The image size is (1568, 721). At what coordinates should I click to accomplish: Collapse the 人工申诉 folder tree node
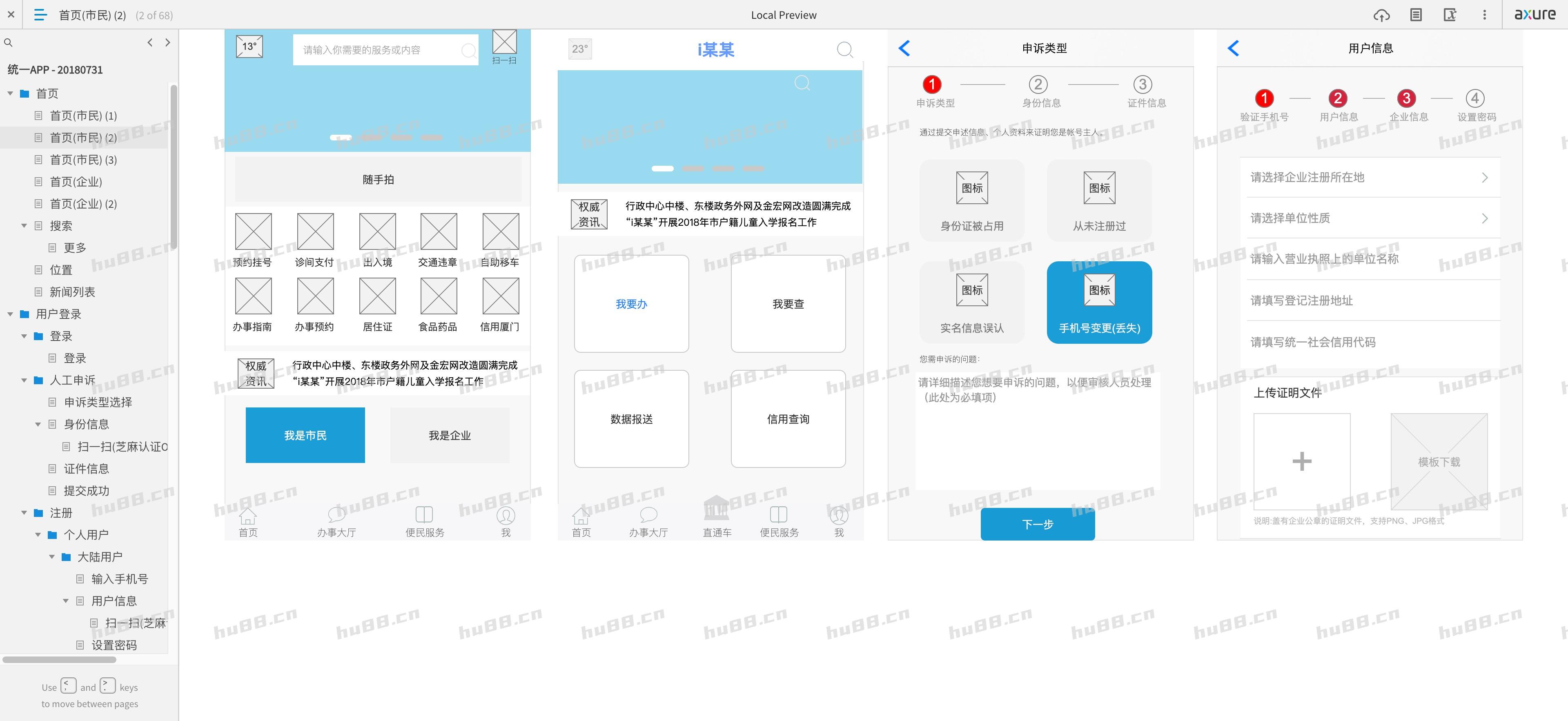(x=24, y=380)
